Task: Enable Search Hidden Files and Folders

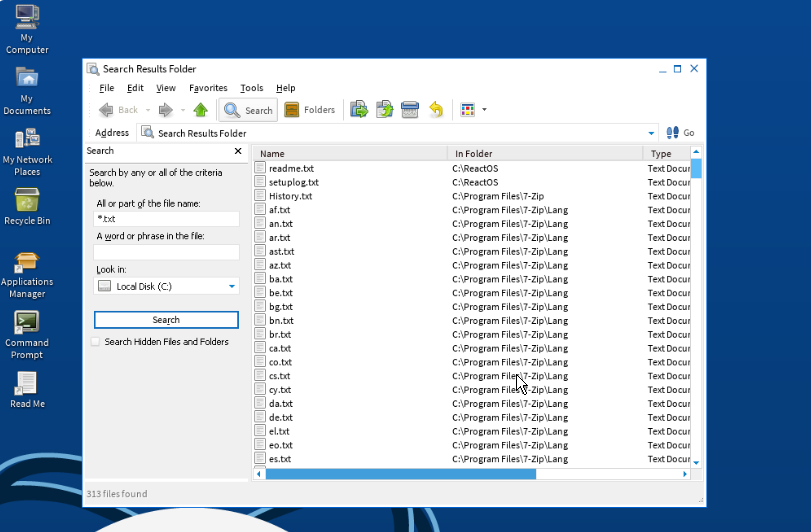Action: 95,342
